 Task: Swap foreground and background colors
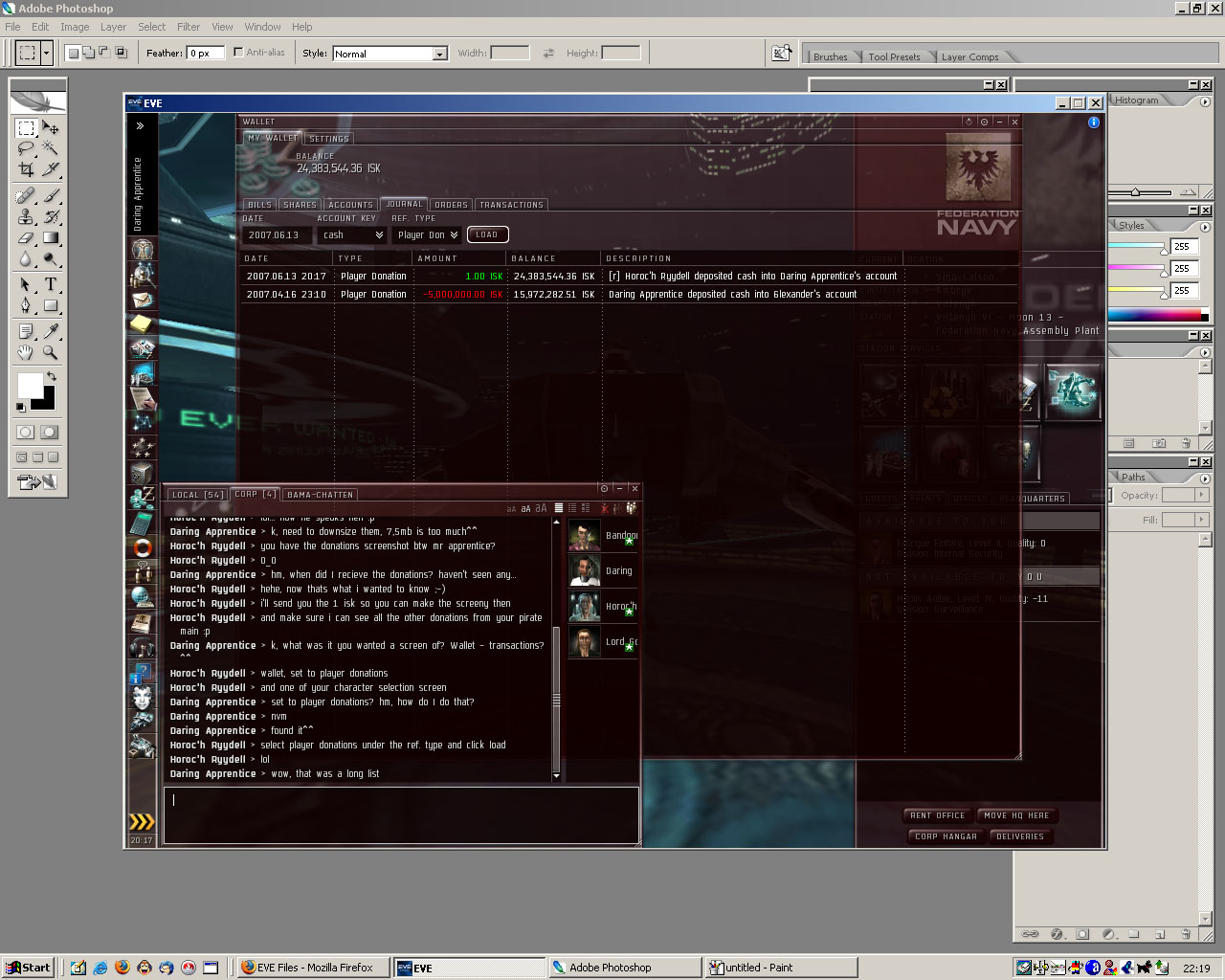(x=52, y=376)
